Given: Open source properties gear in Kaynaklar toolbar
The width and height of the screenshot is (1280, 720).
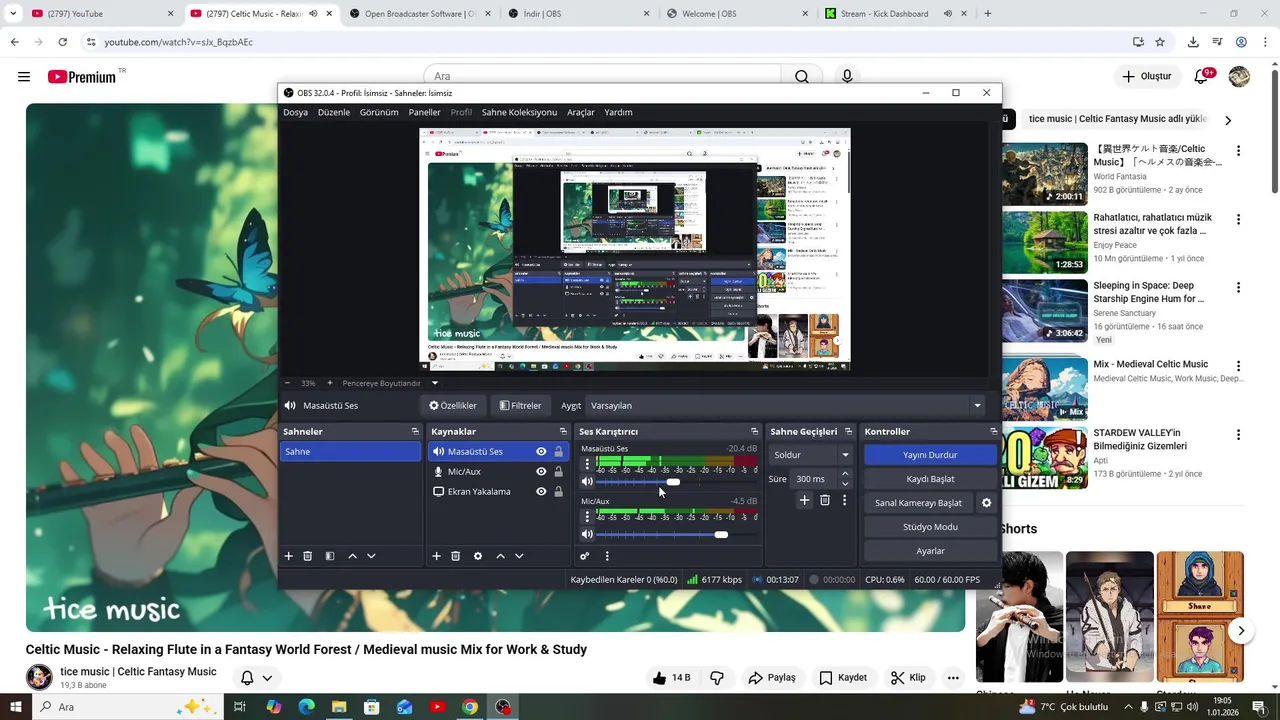Looking at the screenshot, I should click(478, 556).
